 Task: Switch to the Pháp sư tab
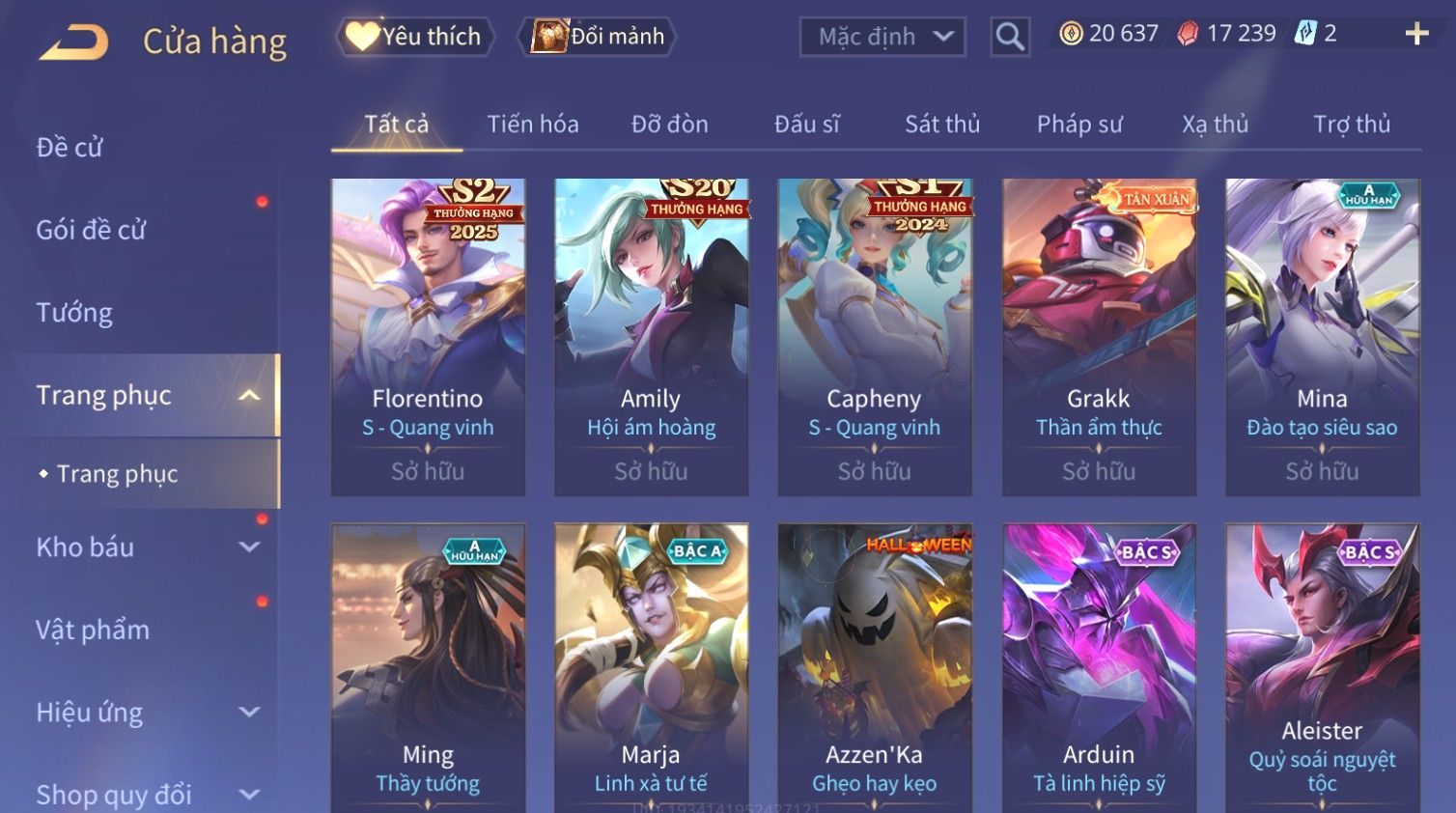pyautogui.click(x=1079, y=125)
